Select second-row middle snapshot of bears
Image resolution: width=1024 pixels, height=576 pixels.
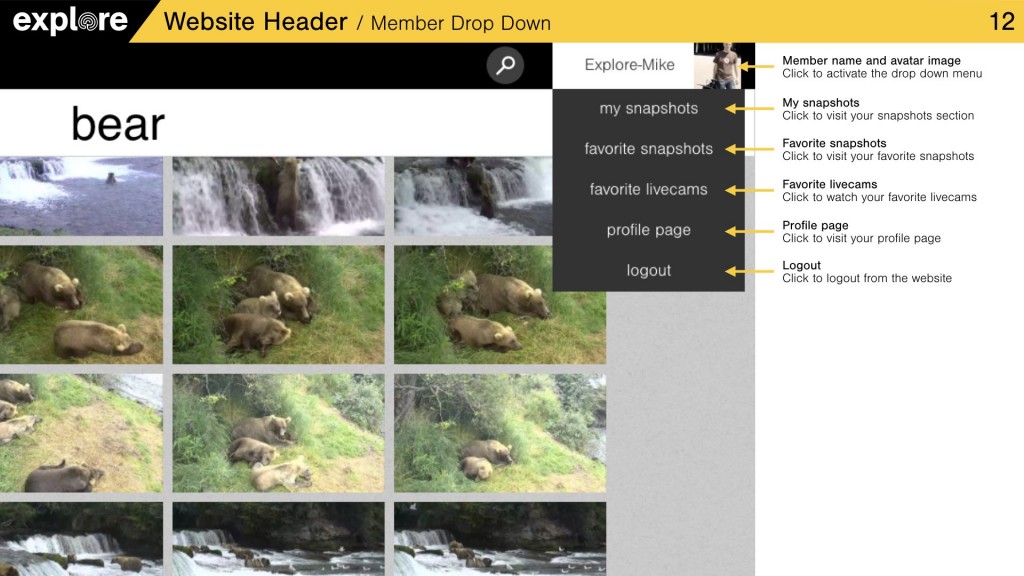[x=278, y=305]
